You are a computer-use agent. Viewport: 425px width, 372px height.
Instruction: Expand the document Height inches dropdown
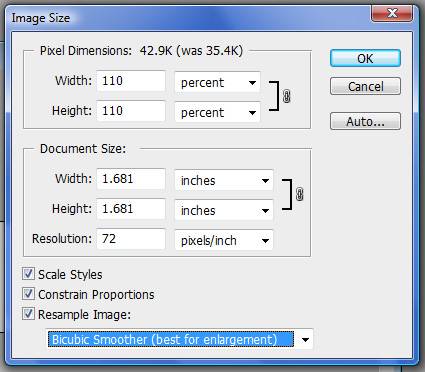point(224,210)
